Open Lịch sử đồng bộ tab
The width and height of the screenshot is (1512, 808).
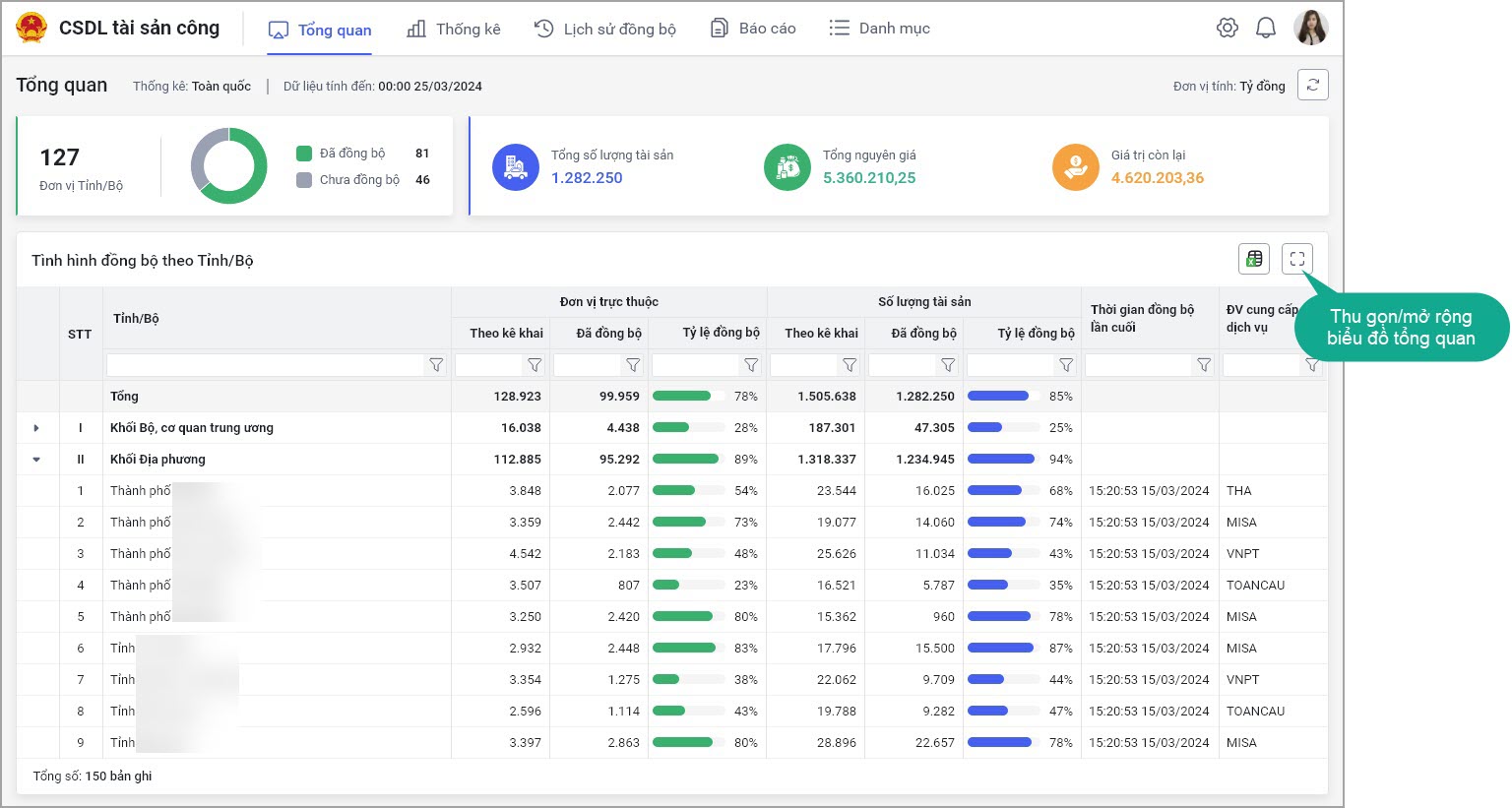[x=604, y=30]
